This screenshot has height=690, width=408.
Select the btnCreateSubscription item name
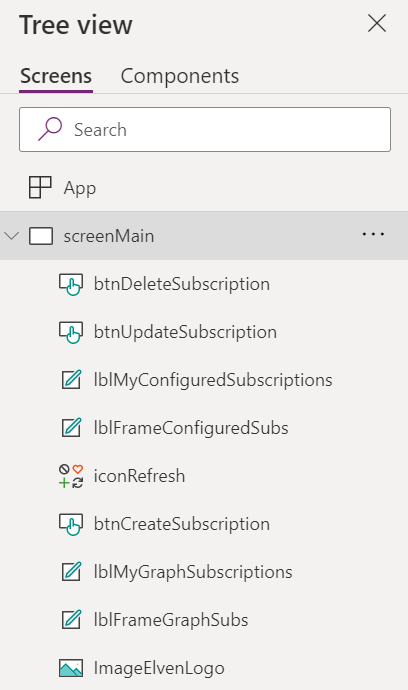[x=182, y=524]
